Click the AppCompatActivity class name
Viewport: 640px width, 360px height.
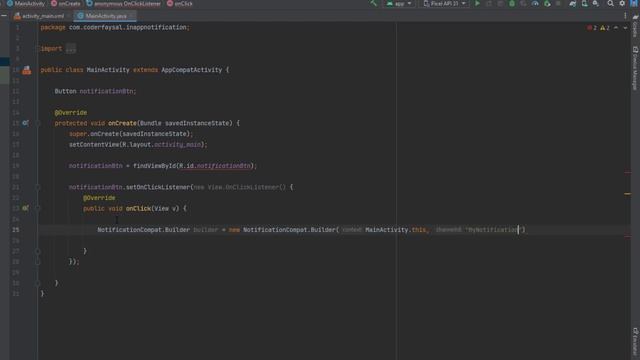click(x=191, y=70)
